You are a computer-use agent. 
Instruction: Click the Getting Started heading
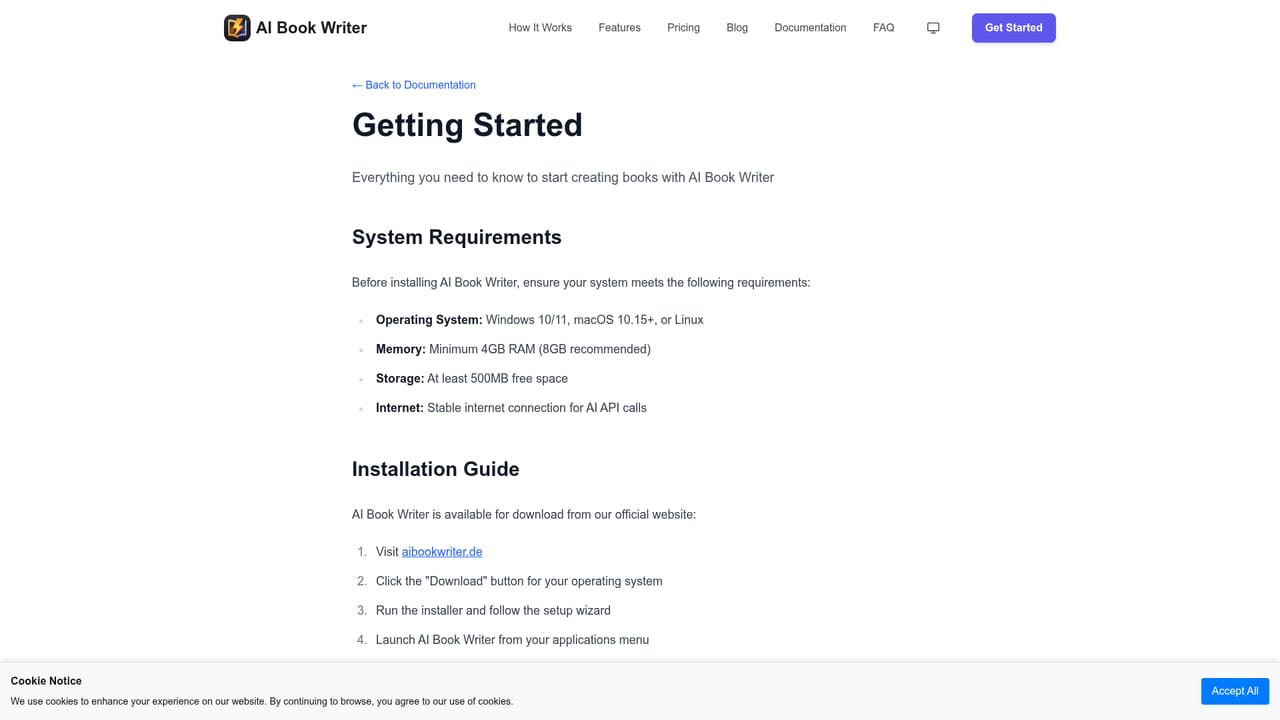click(467, 125)
